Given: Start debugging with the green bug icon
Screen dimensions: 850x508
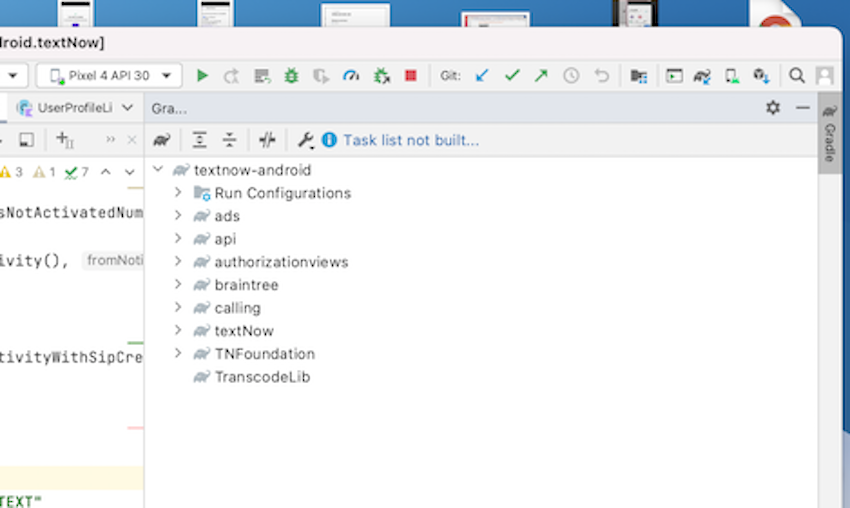Looking at the screenshot, I should click(292, 76).
